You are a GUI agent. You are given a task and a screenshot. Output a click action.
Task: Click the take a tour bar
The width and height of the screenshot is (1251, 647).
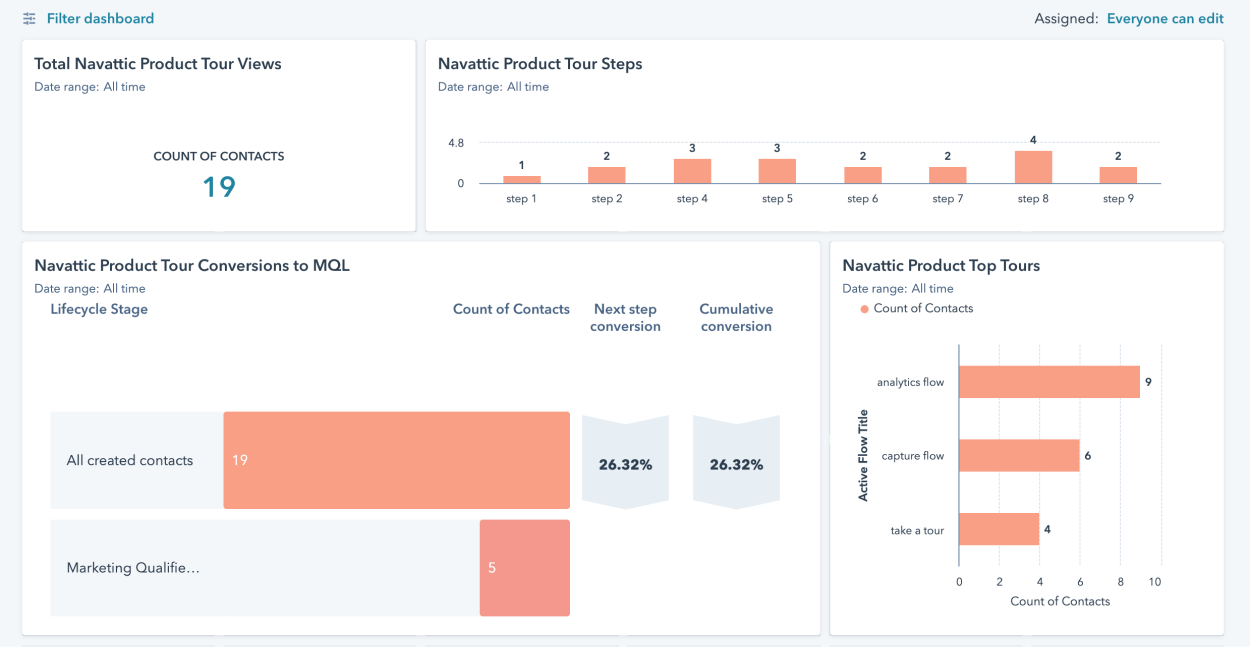click(x=999, y=530)
